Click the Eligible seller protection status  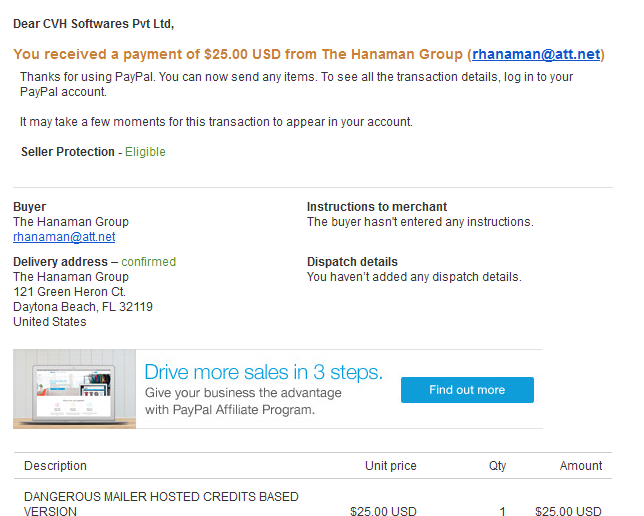tap(145, 152)
